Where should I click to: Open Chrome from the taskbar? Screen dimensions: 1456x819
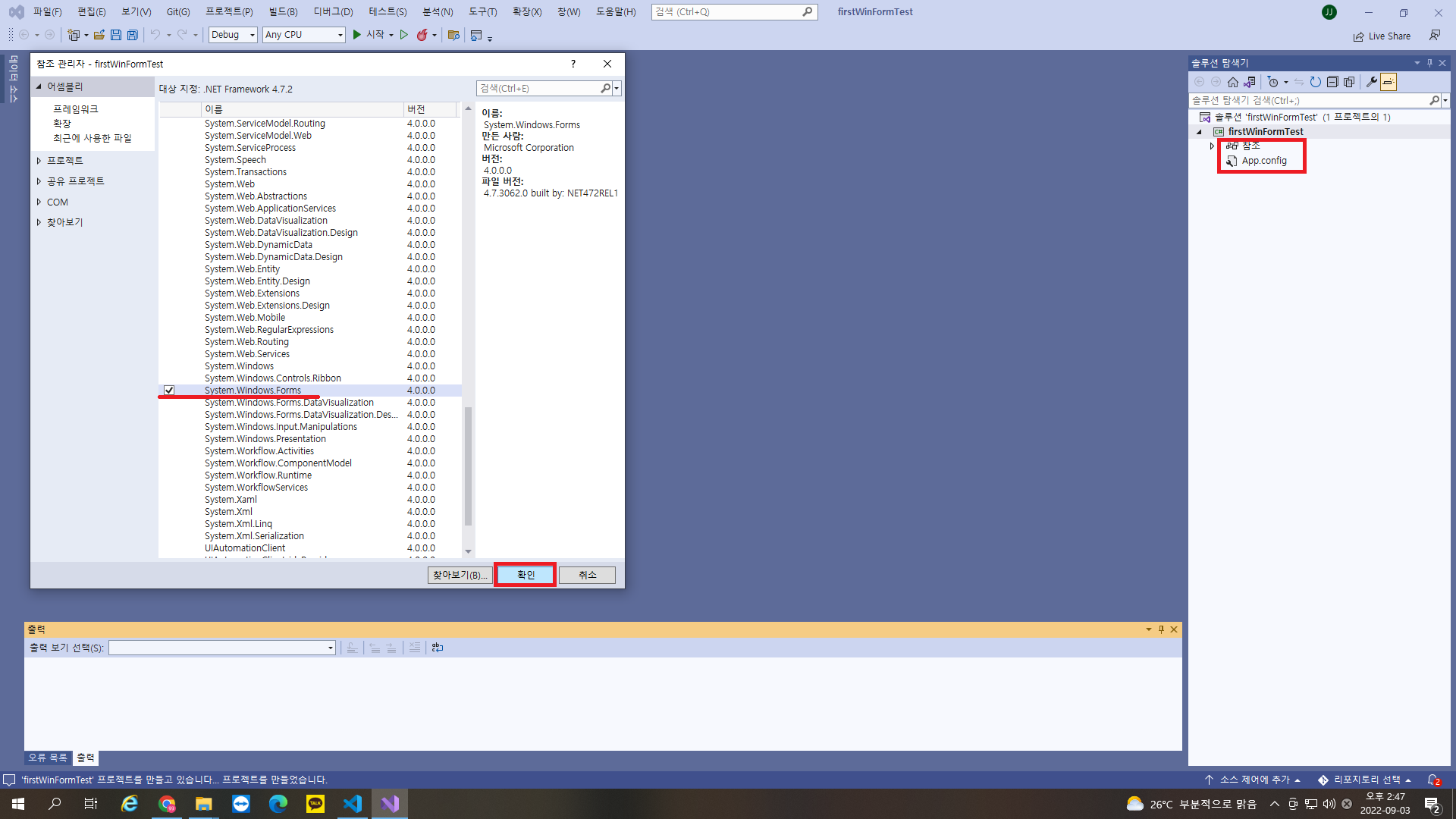167,804
